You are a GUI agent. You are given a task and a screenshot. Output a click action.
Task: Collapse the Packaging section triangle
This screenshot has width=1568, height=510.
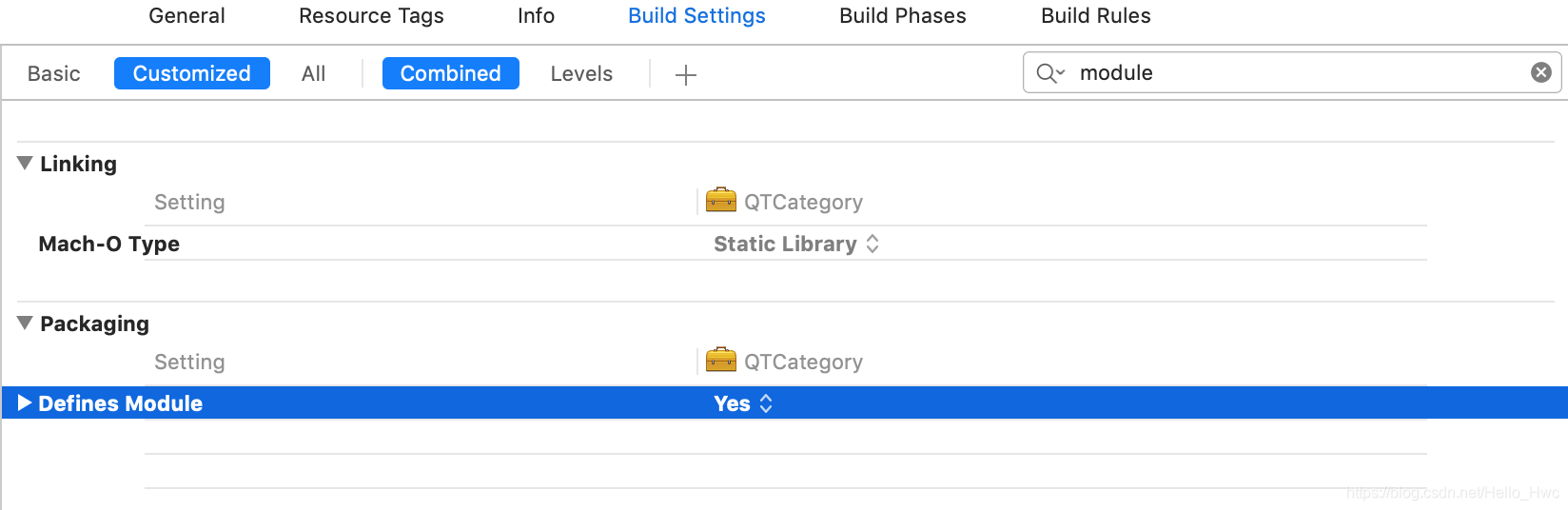click(x=25, y=324)
